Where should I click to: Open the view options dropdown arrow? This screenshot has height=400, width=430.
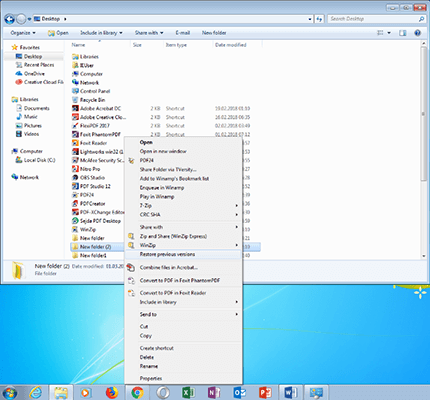(x=389, y=33)
